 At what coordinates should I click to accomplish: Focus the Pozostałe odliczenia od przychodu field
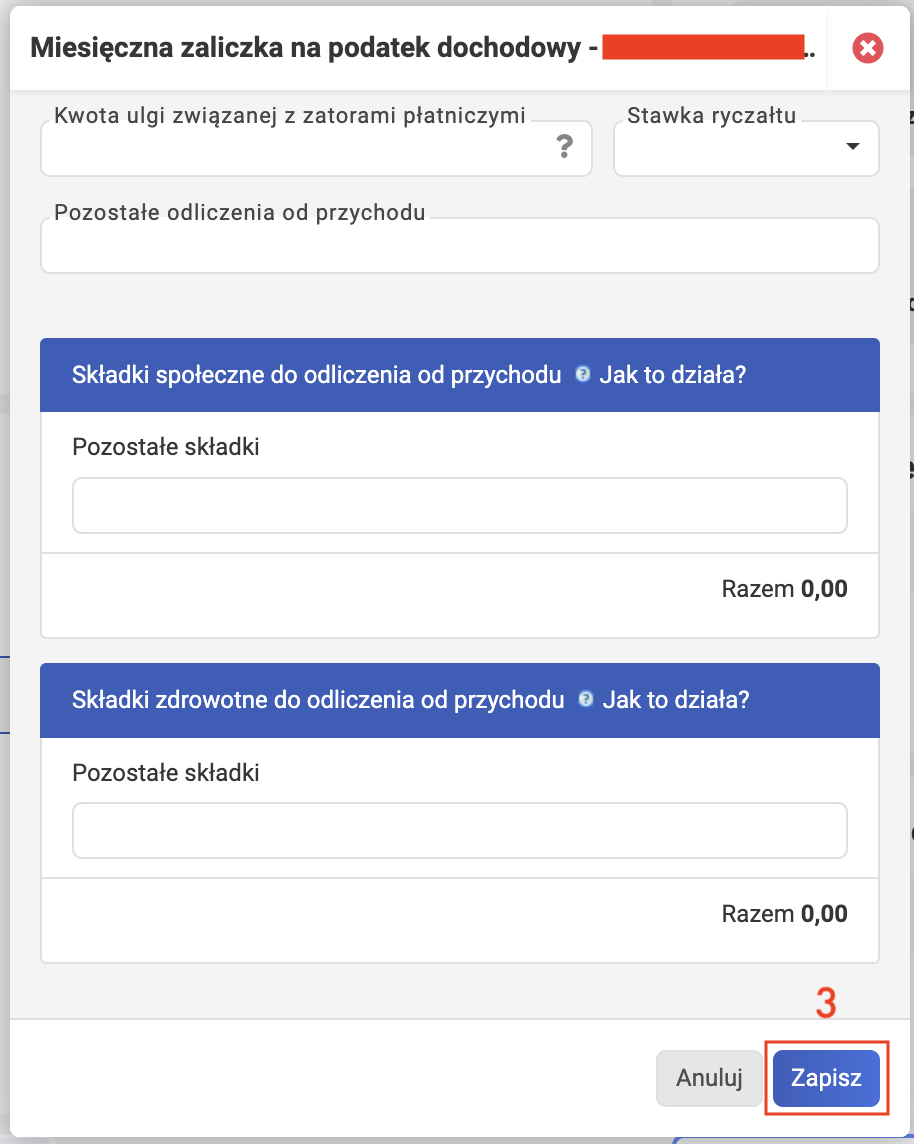tap(460, 245)
